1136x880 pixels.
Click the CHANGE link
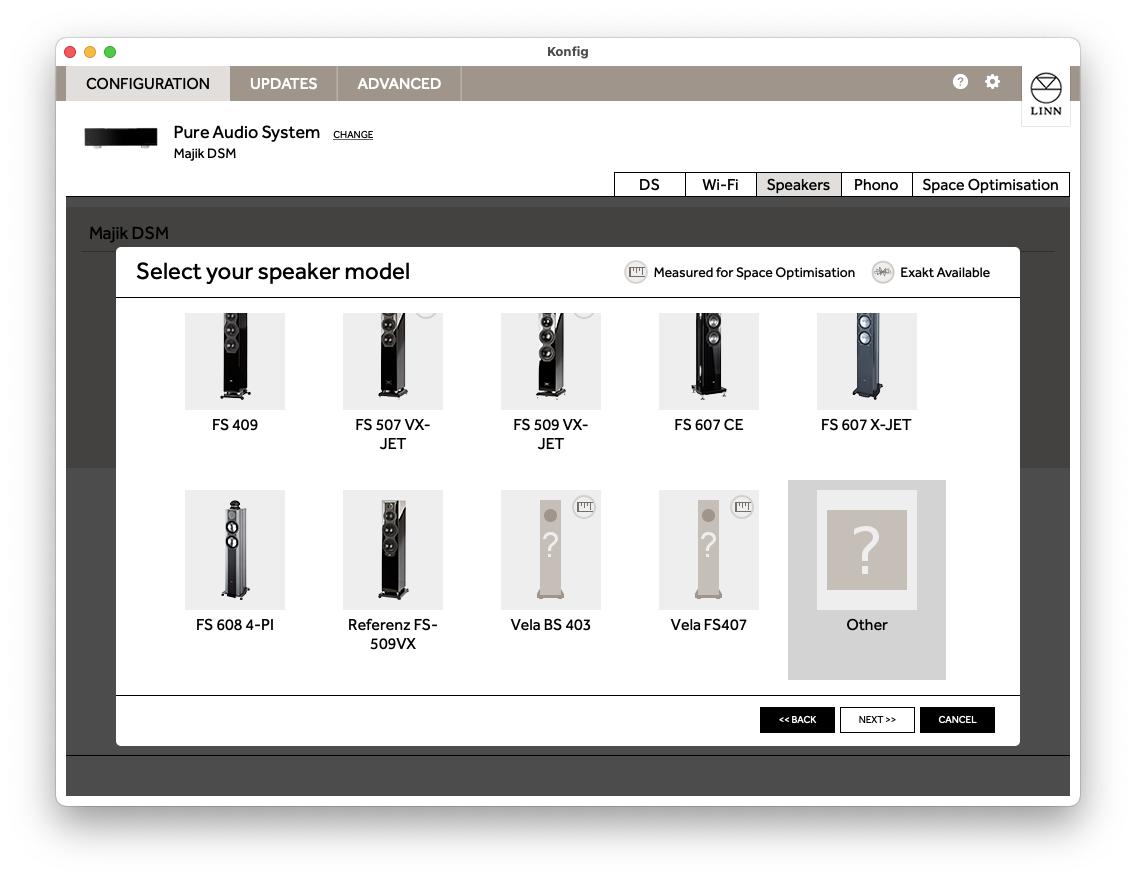(353, 135)
